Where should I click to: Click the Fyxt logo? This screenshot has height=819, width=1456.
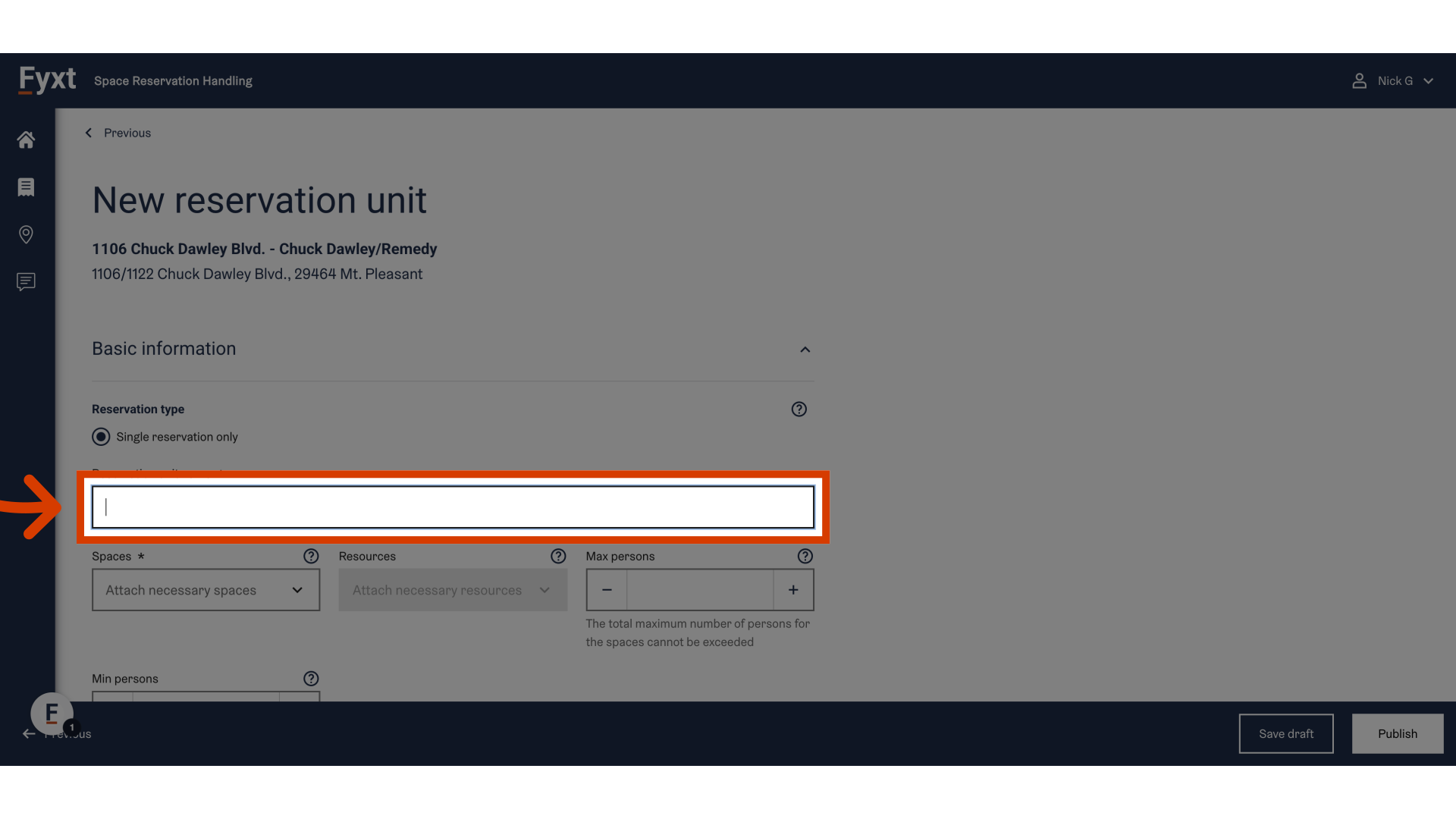tap(47, 80)
